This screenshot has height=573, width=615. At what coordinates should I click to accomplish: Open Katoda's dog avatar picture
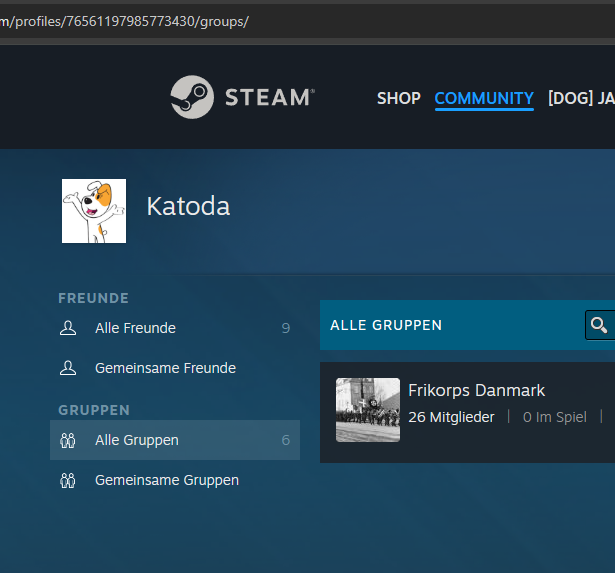pos(94,211)
